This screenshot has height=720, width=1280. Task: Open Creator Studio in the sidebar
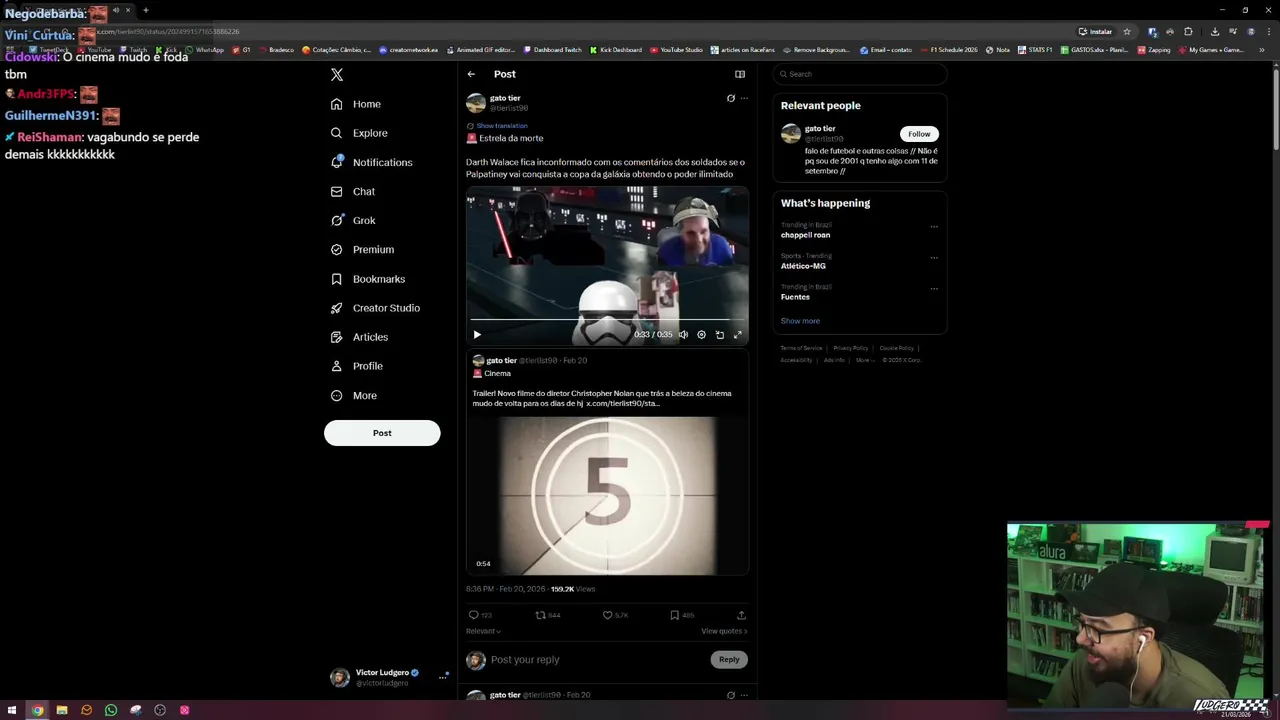(x=375, y=308)
